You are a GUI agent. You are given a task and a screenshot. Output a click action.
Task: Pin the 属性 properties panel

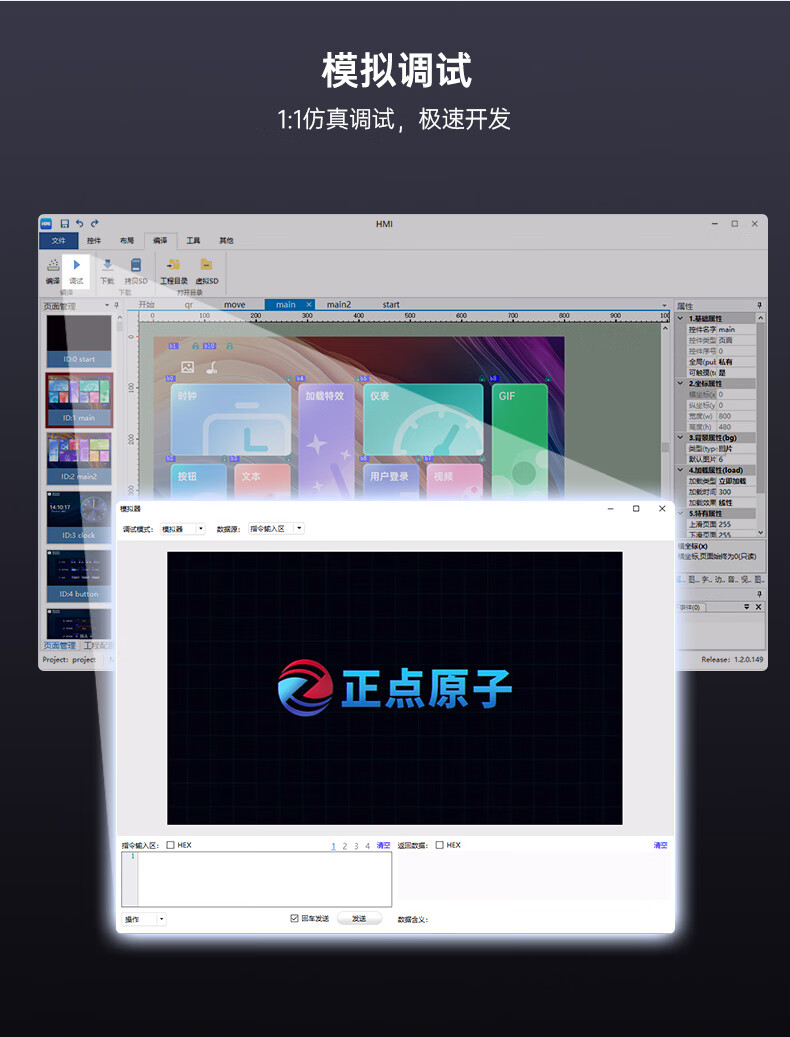pos(760,305)
